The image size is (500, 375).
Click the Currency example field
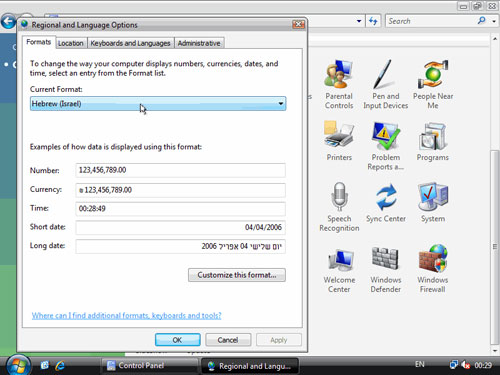pyautogui.click(x=180, y=190)
